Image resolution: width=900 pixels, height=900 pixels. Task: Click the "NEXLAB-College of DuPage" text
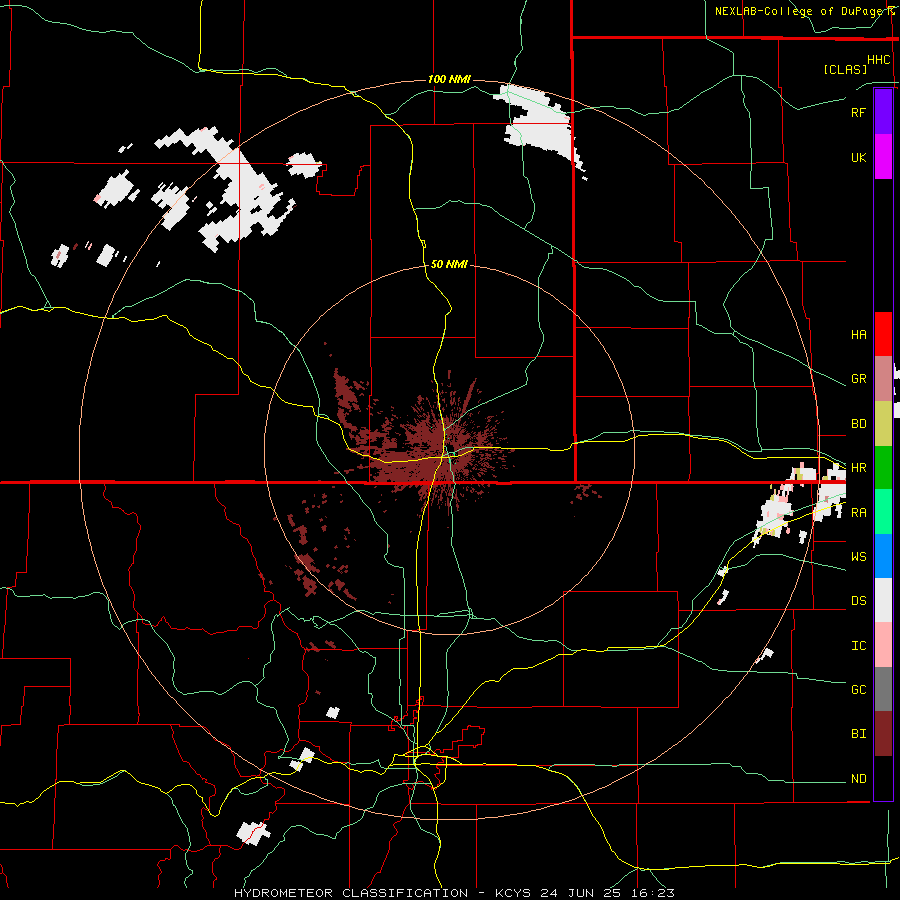(x=800, y=11)
